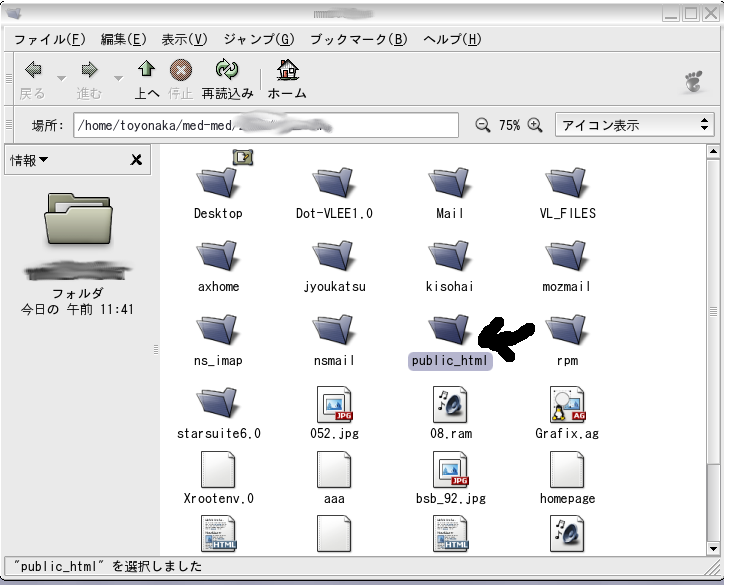733x588 pixels.
Task: Click the scrollbar up arrow
Action: [x=713, y=151]
